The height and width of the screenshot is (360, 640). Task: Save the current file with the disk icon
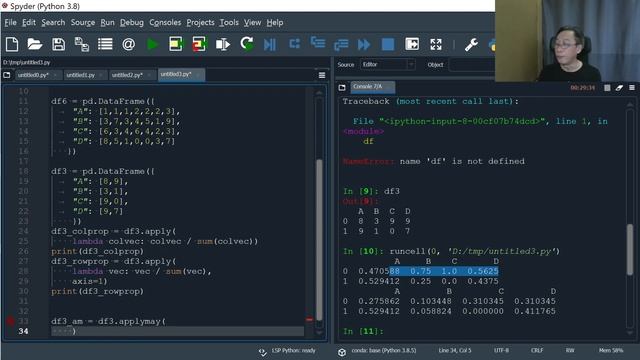pyautogui.click(x=58, y=44)
